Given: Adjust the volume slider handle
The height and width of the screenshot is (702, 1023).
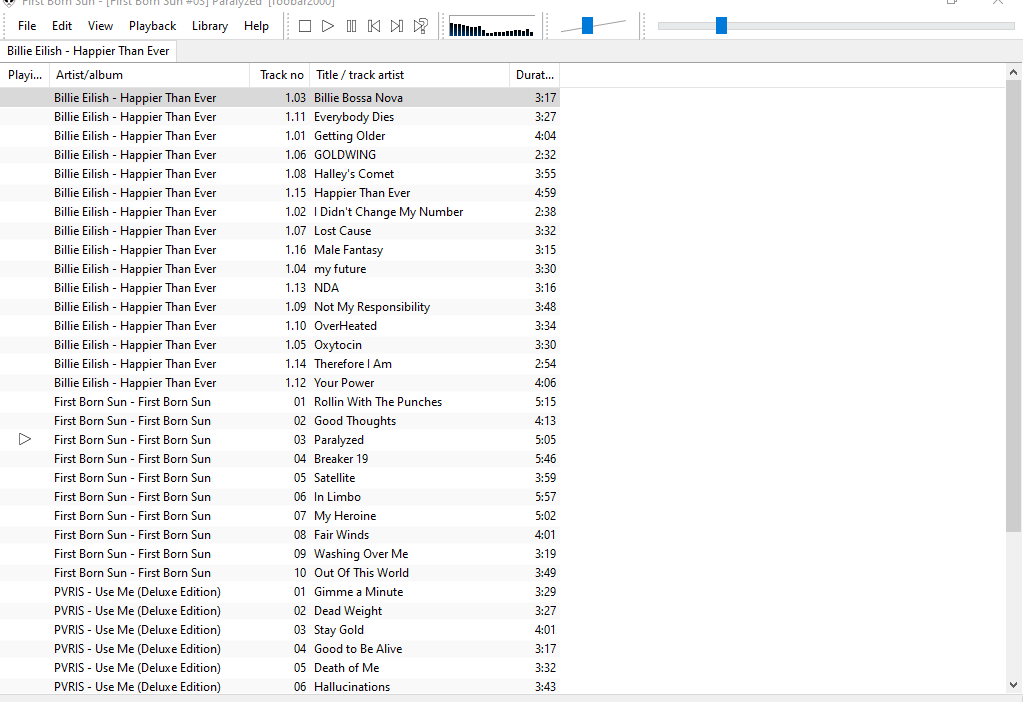Looking at the screenshot, I should coord(587,25).
